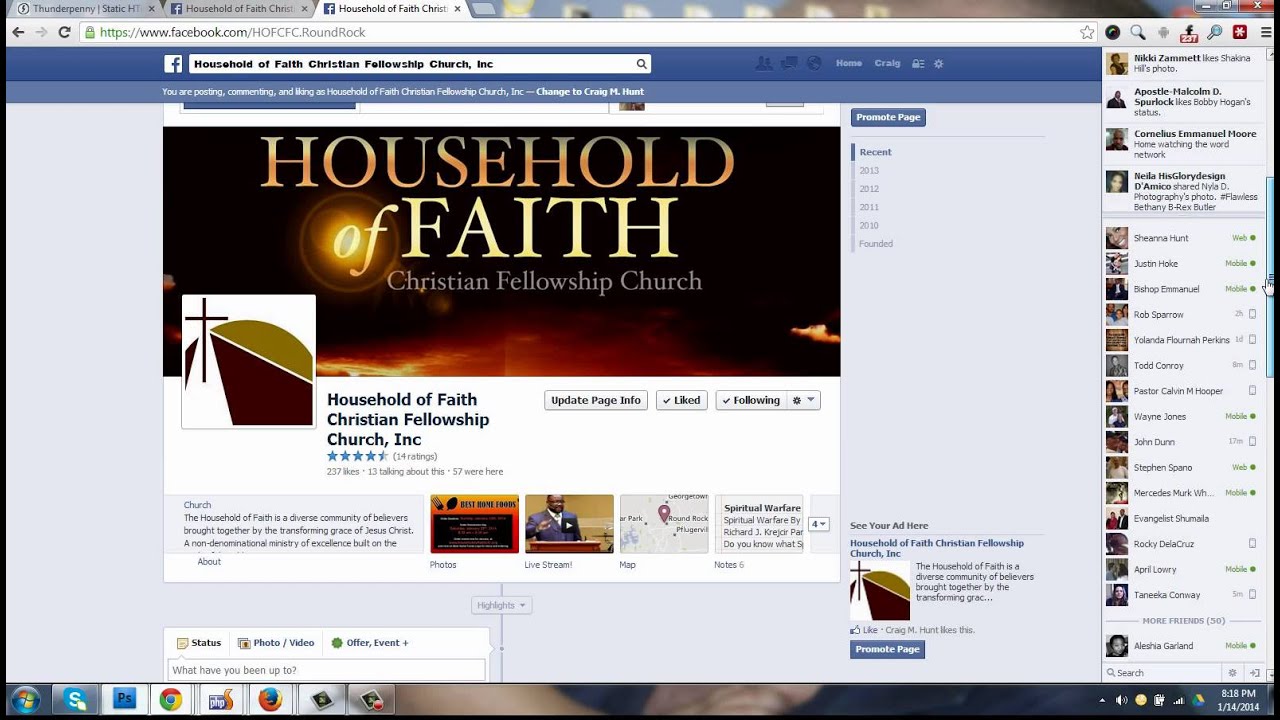This screenshot has width=1280, height=720.
Task: Open the Map thumbnail
Action: (664, 524)
